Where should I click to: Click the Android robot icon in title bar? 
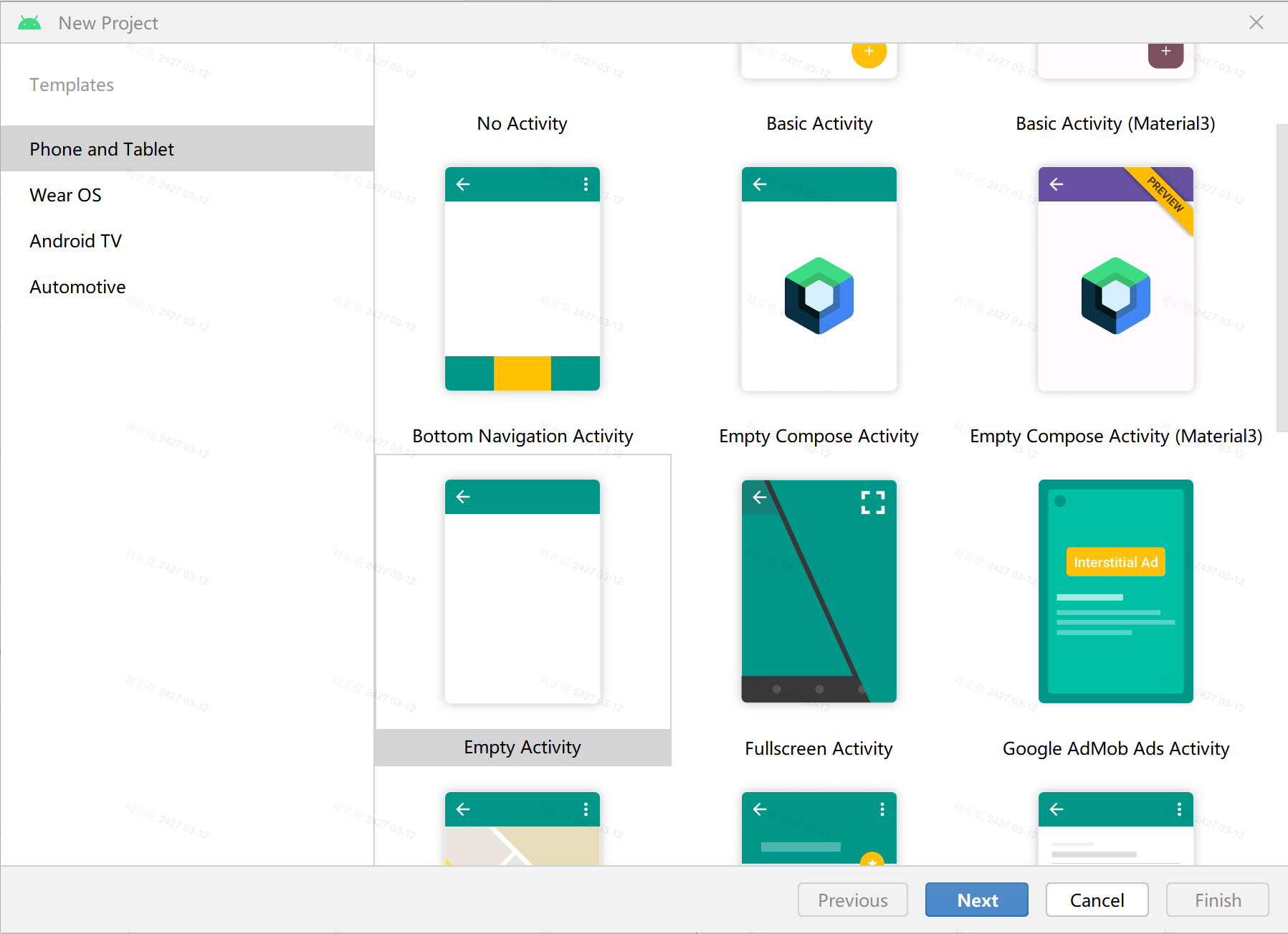click(x=29, y=23)
